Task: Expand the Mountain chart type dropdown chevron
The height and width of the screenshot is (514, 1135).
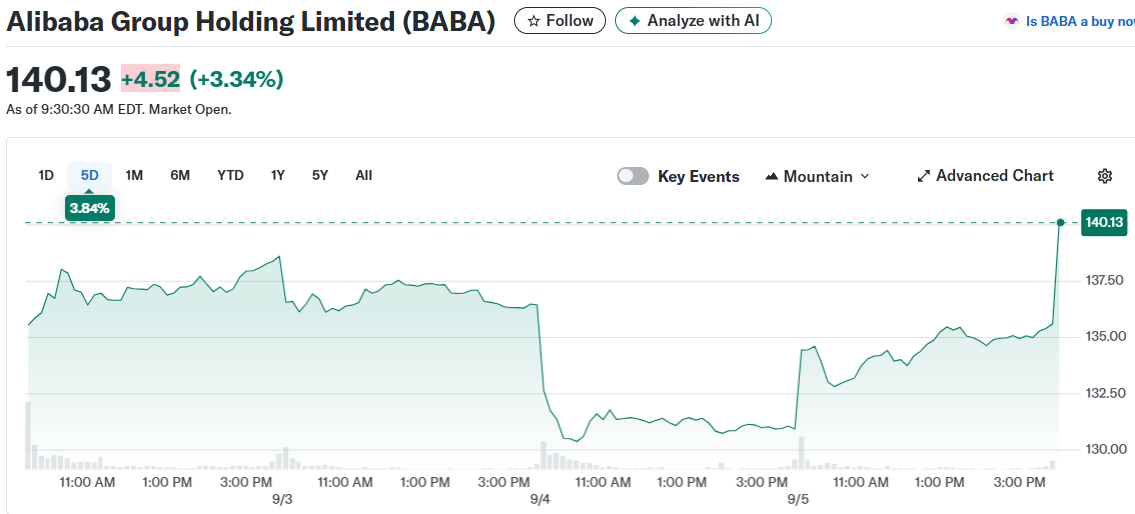Action: click(864, 176)
